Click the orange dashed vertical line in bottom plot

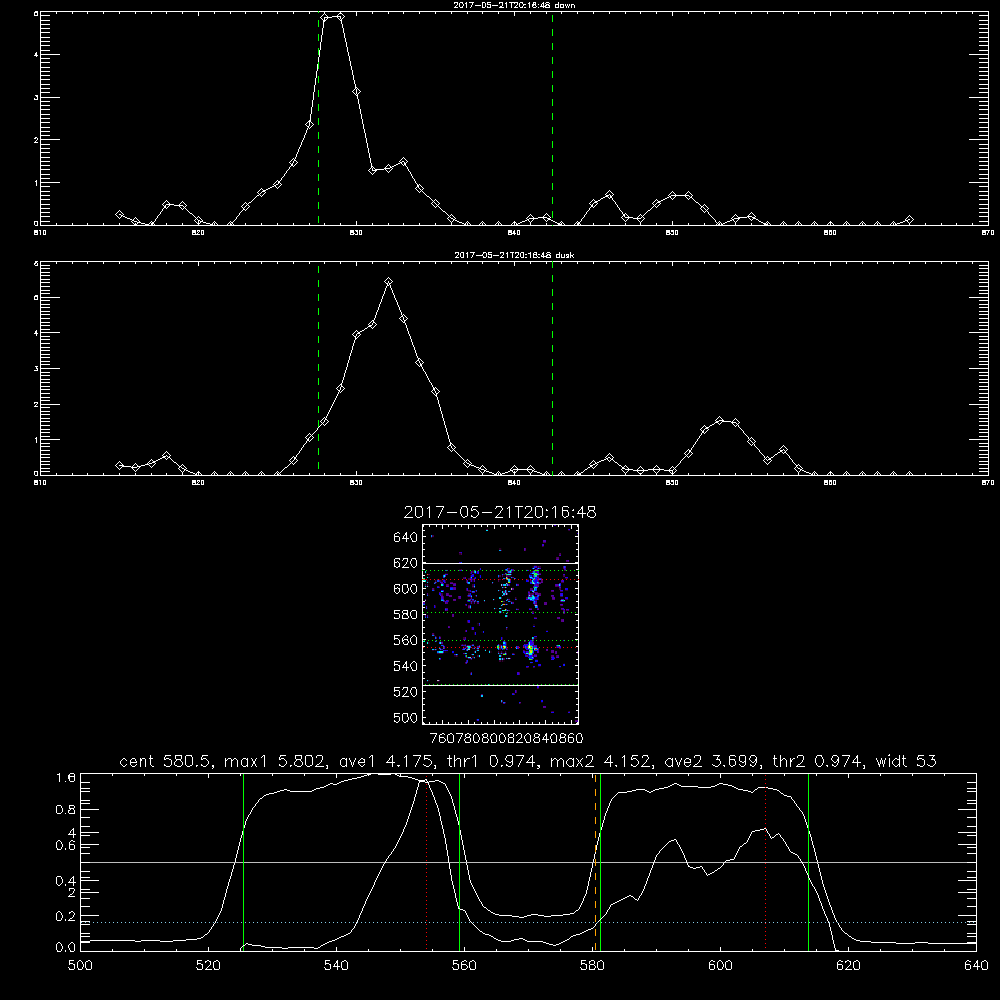596,862
